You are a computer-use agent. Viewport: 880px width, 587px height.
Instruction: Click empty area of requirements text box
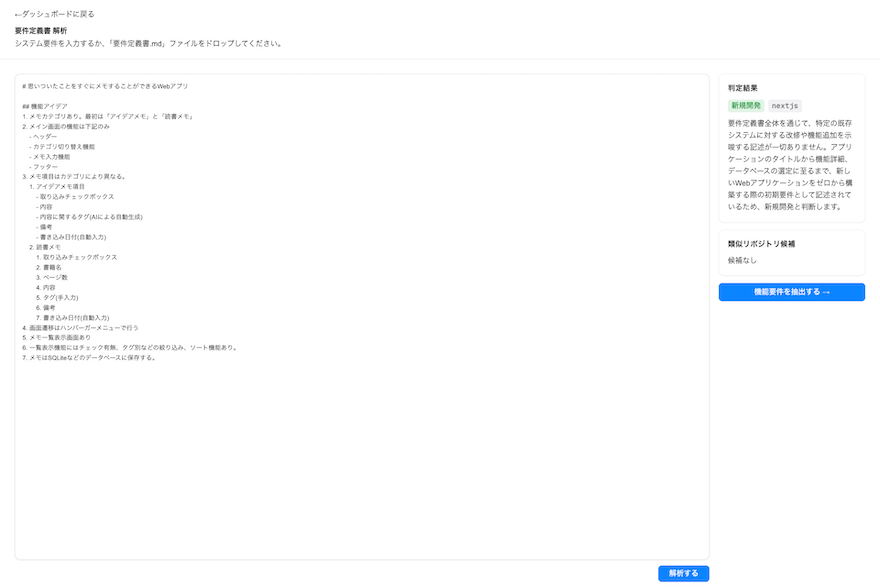[x=362, y=460]
